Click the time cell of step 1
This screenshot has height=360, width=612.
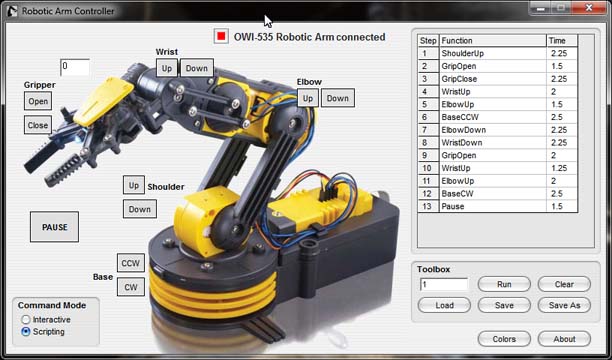[562, 53]
